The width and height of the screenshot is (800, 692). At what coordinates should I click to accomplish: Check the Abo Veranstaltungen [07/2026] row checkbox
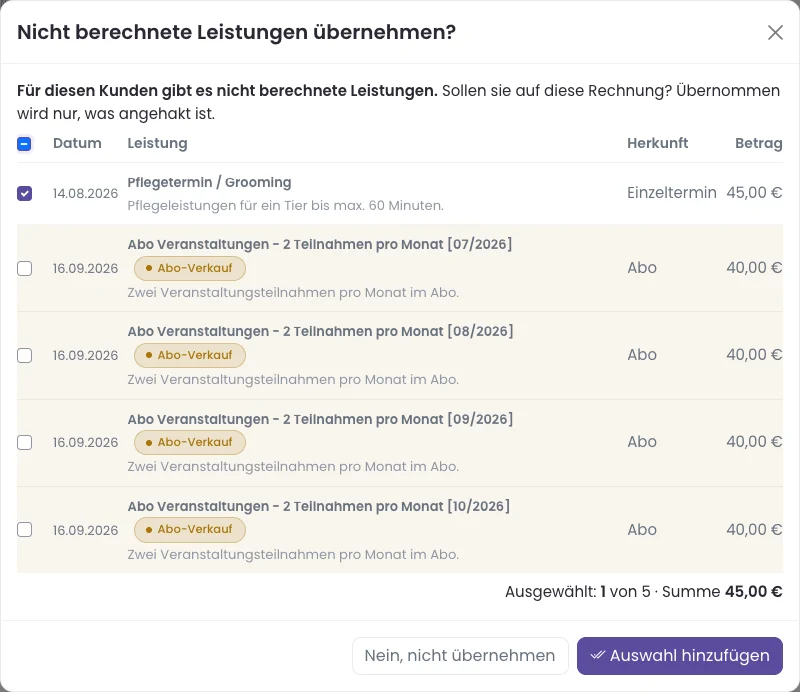(24, 268)
